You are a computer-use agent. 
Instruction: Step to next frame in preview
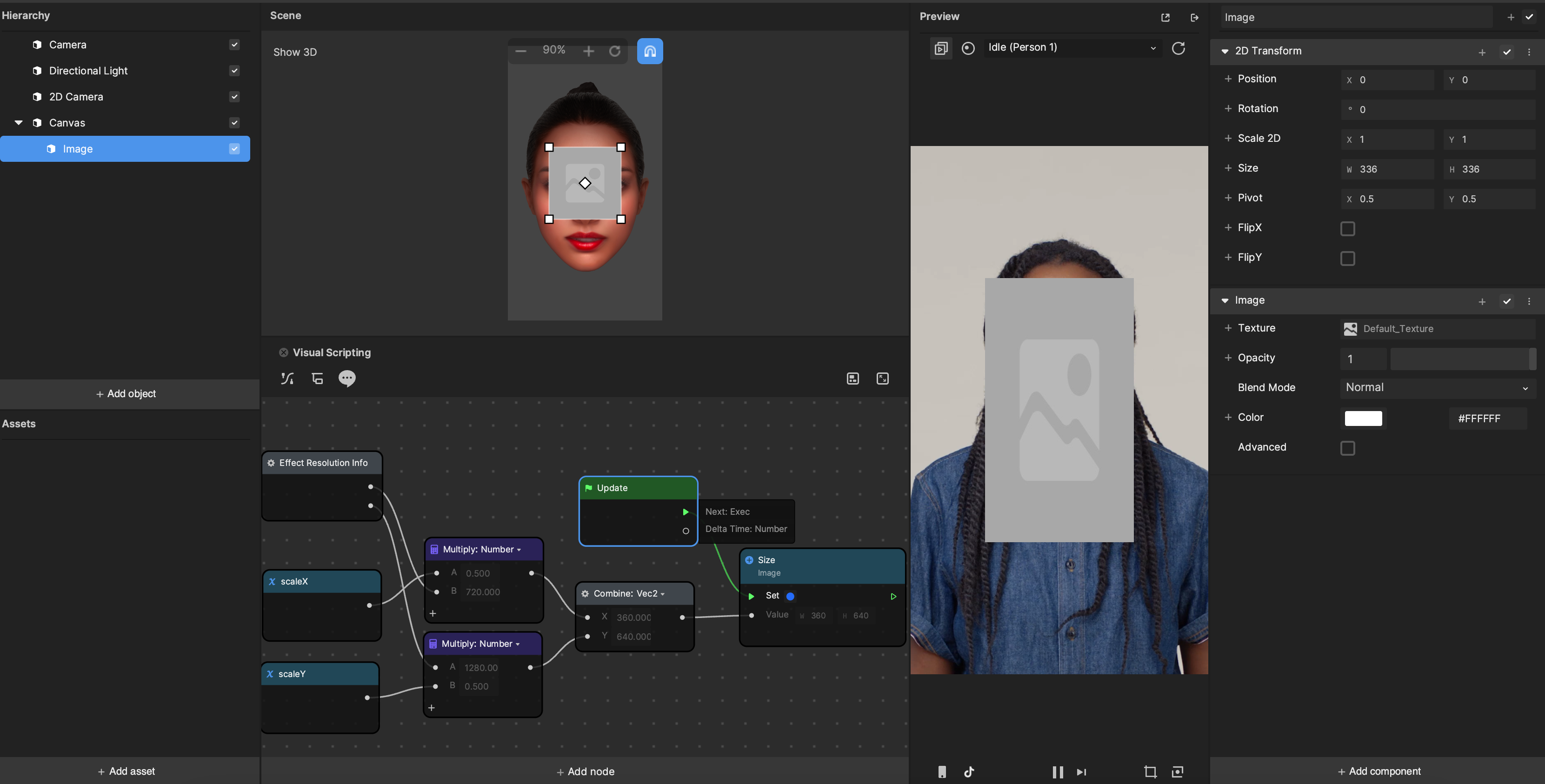pyautogui.click(x=1081, y=772)
